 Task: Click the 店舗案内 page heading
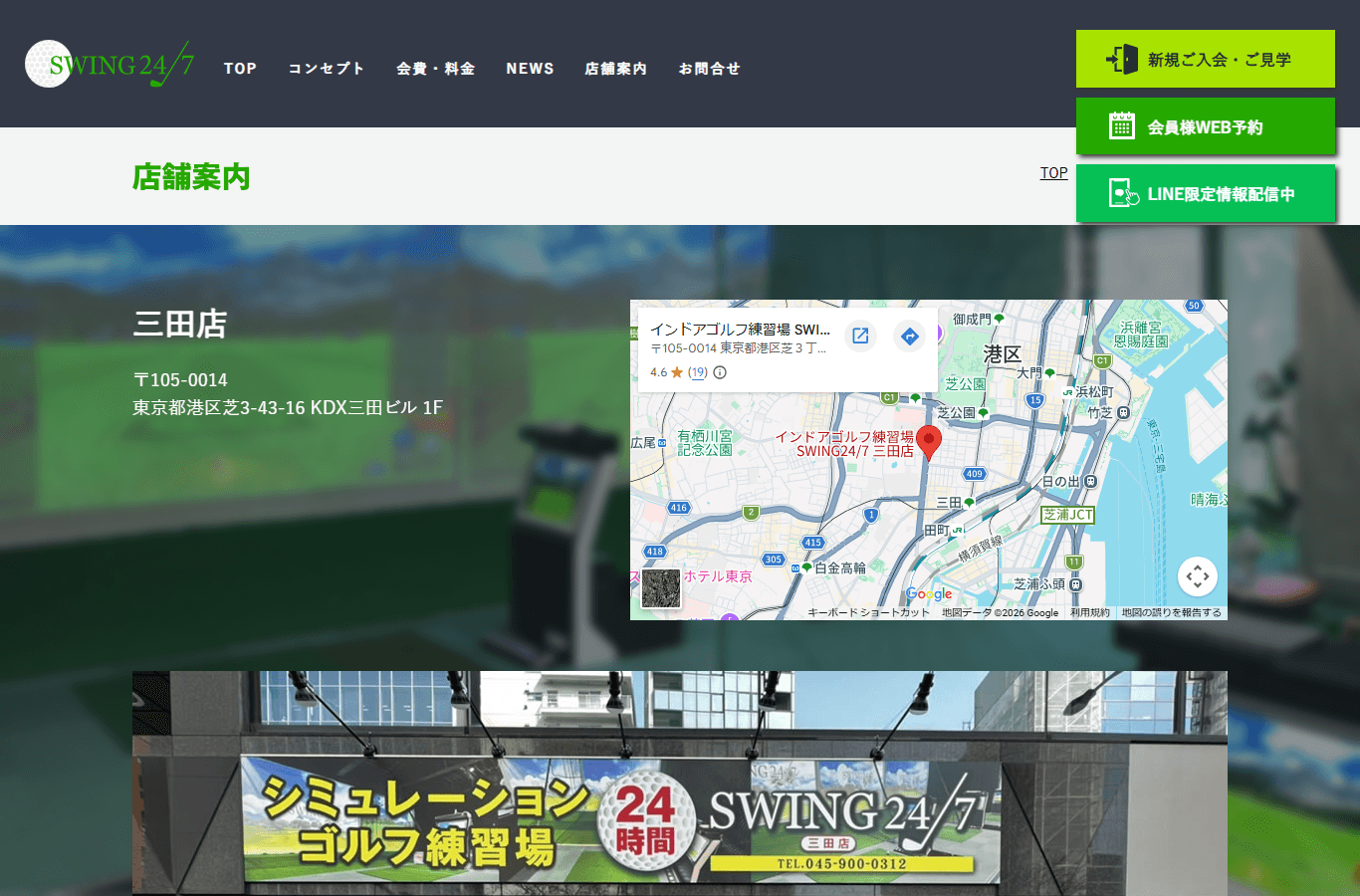tap(191, 177)
